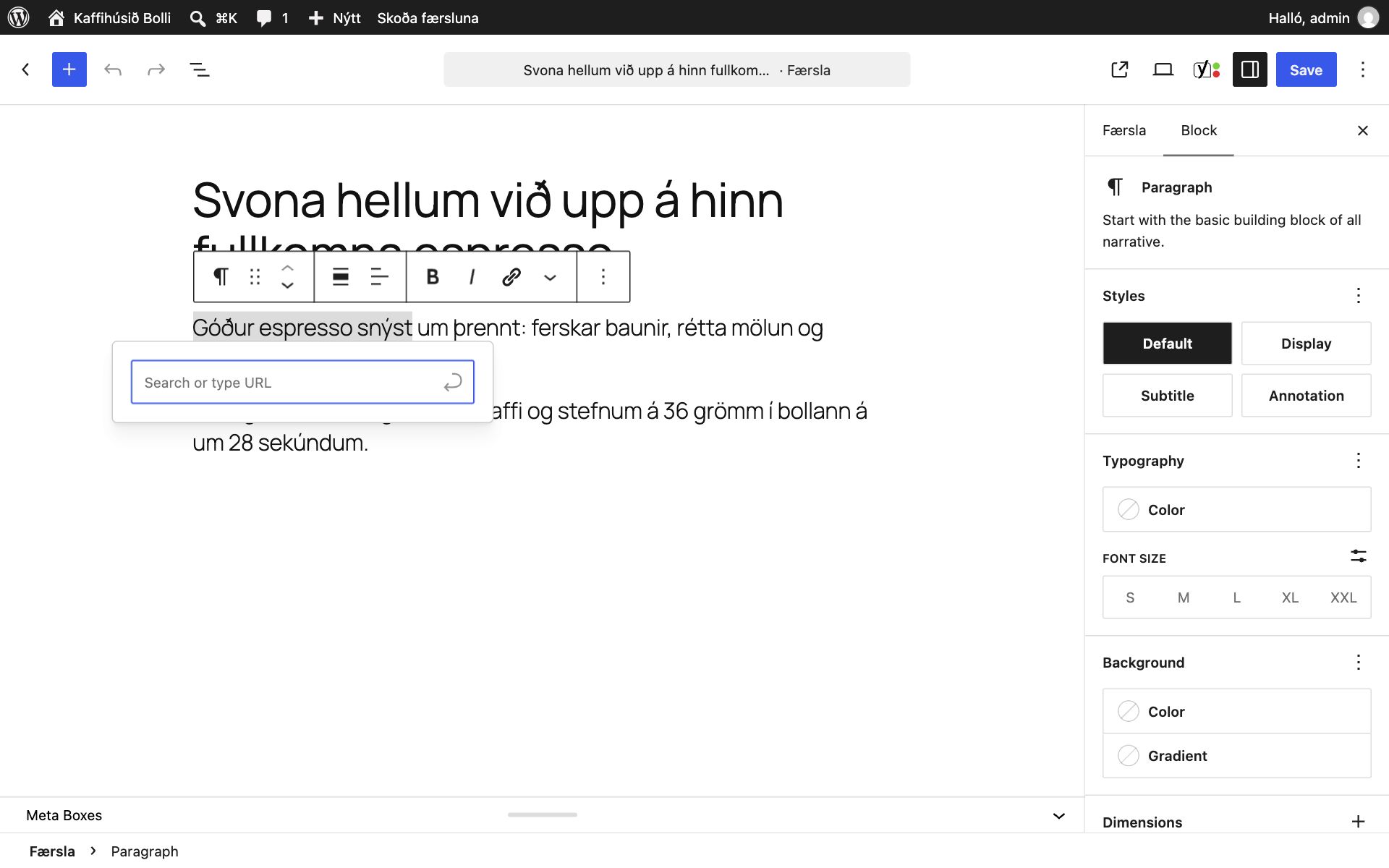Undo the last change

pyautogui.click(x=113, y=69)
